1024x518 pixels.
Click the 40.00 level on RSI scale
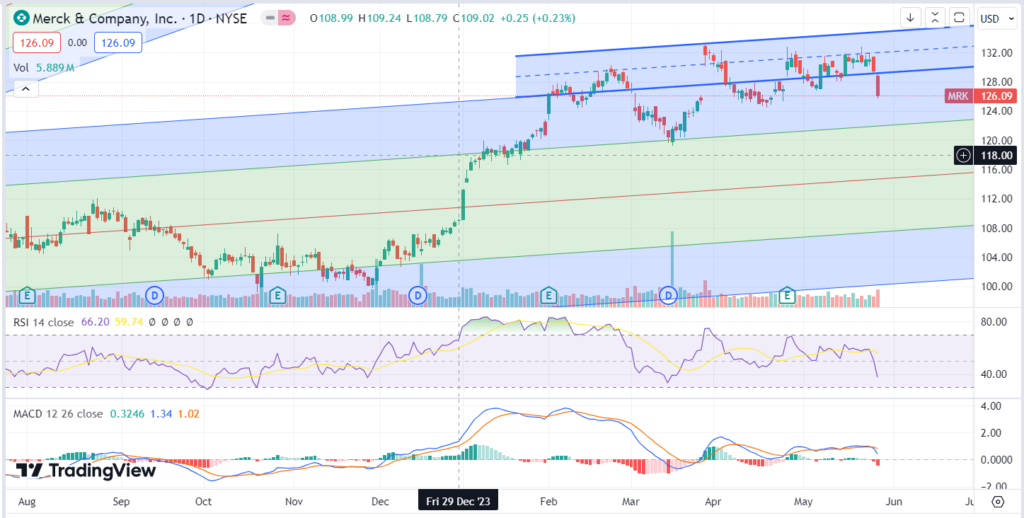click(995, 374)
